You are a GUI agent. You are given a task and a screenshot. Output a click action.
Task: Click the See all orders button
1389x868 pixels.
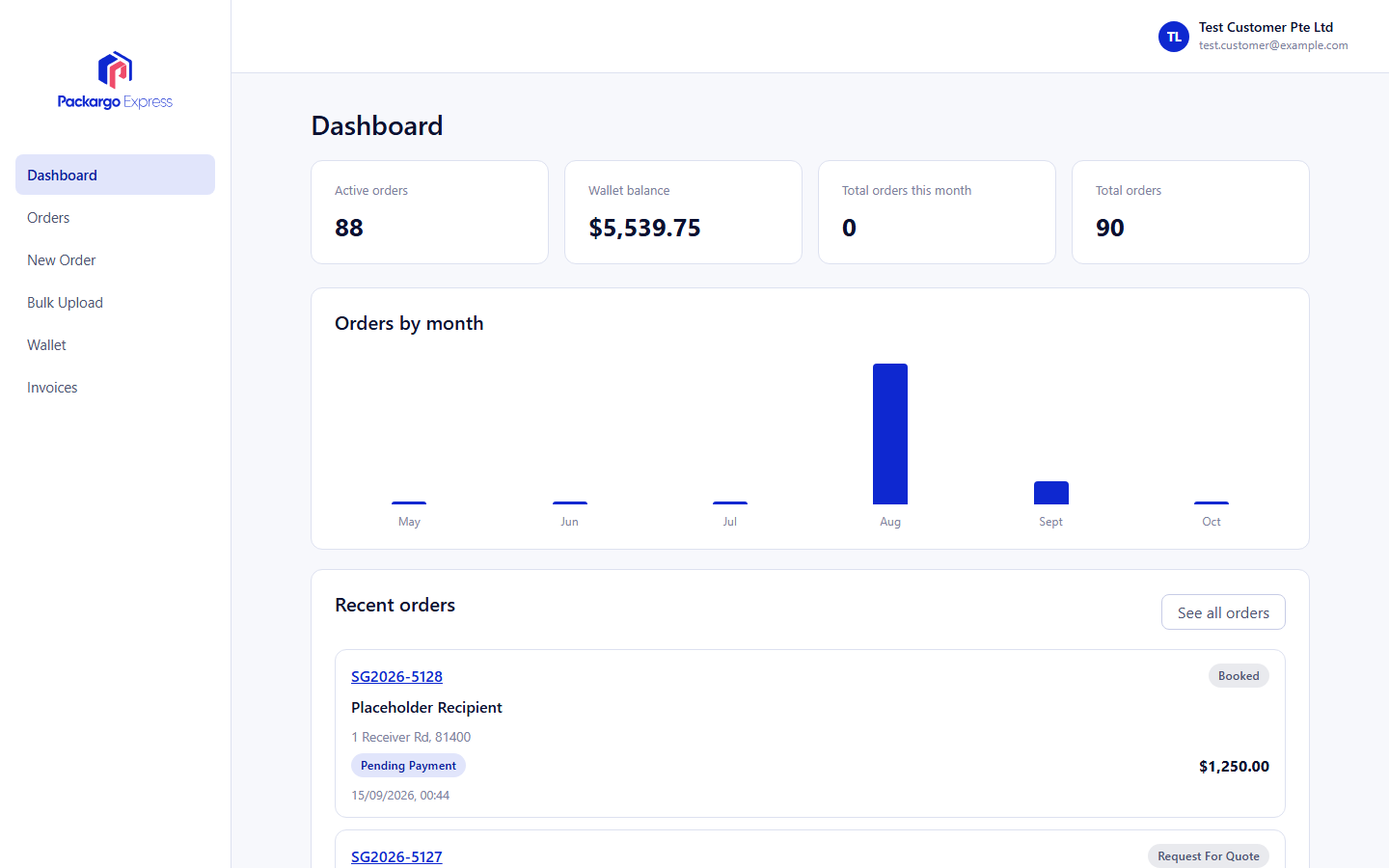[x=1223, y=612]
